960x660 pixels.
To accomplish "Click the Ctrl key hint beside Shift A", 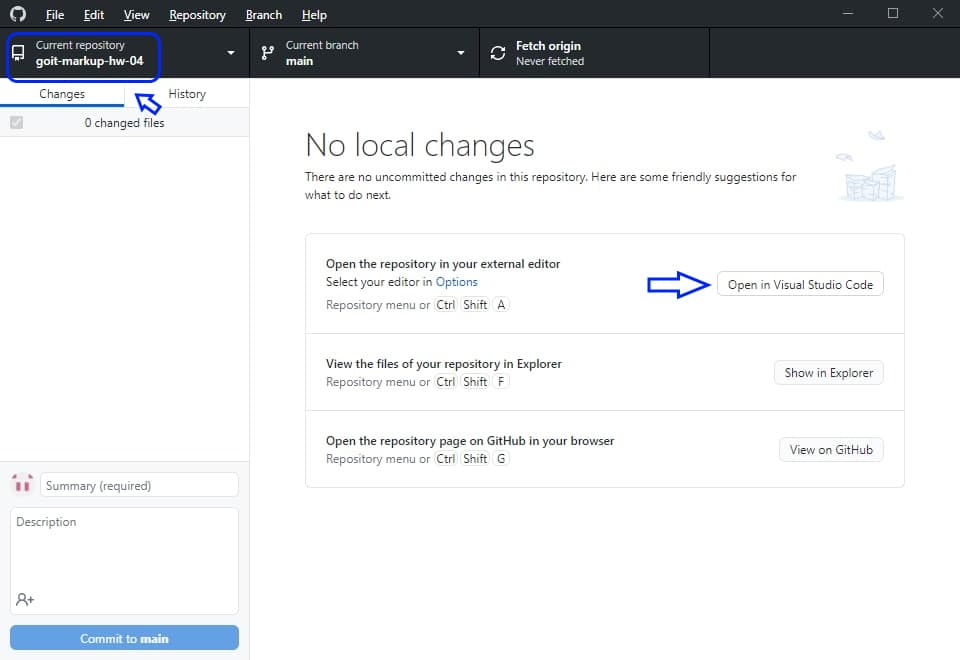I will pos(446,305).
